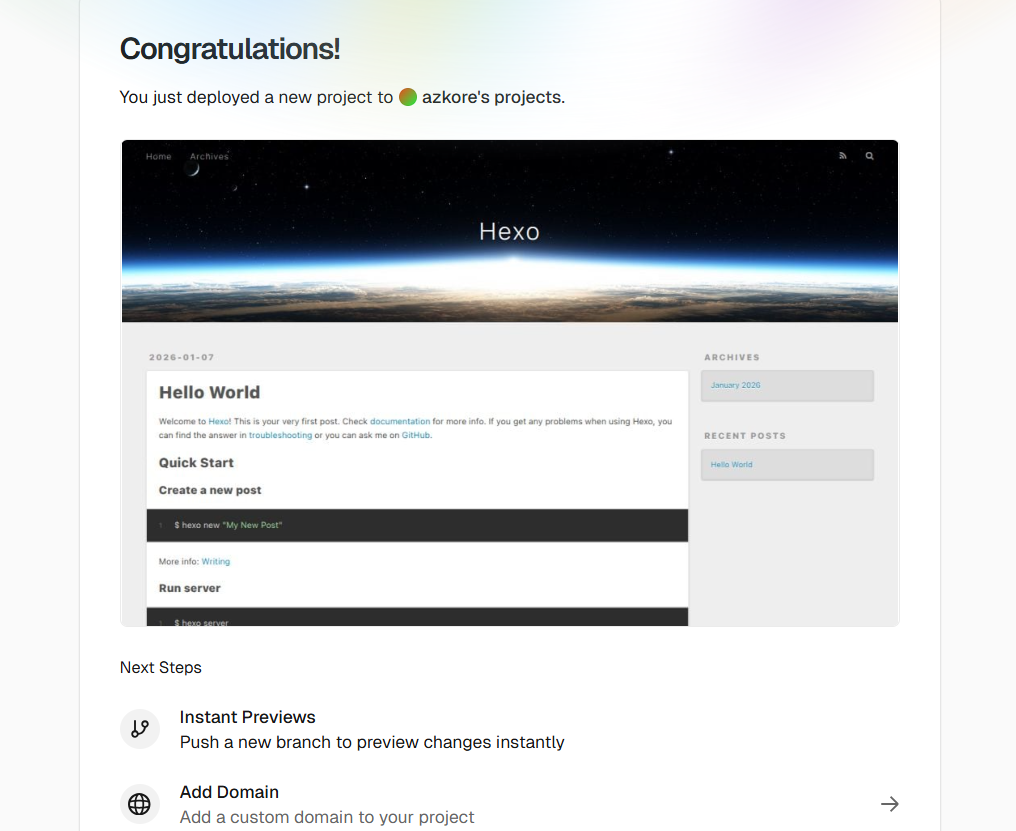Click the Writing link under More info
Image resolution: width=1016 pixels, height=831 pixels.
[216, 562]
